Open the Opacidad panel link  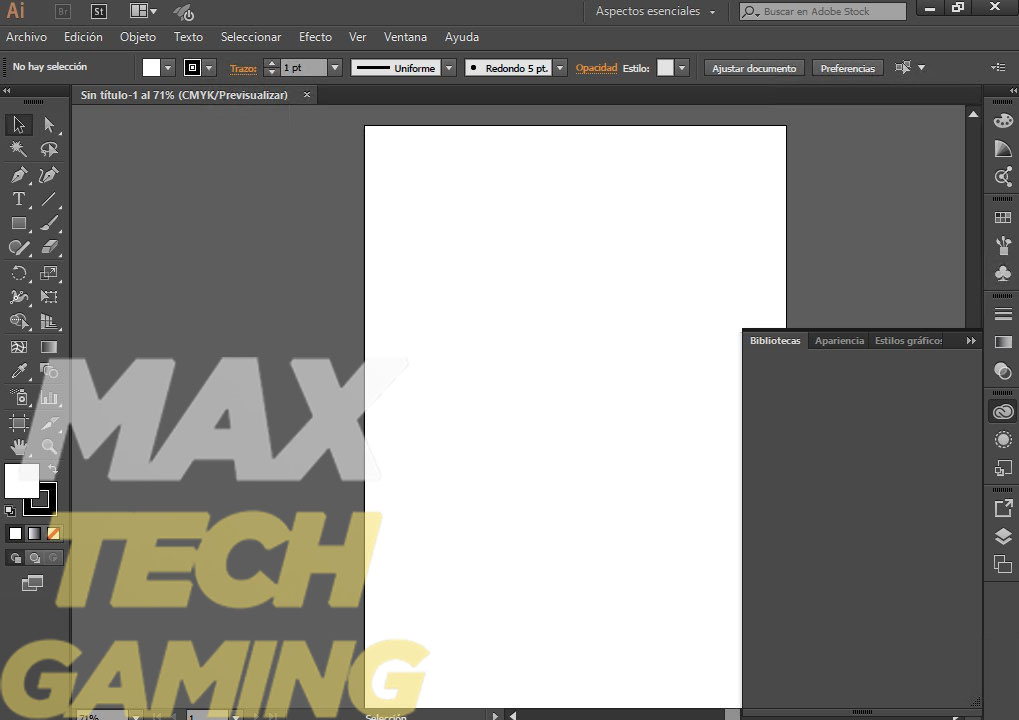pyautogui.click(x=596, y=68)
